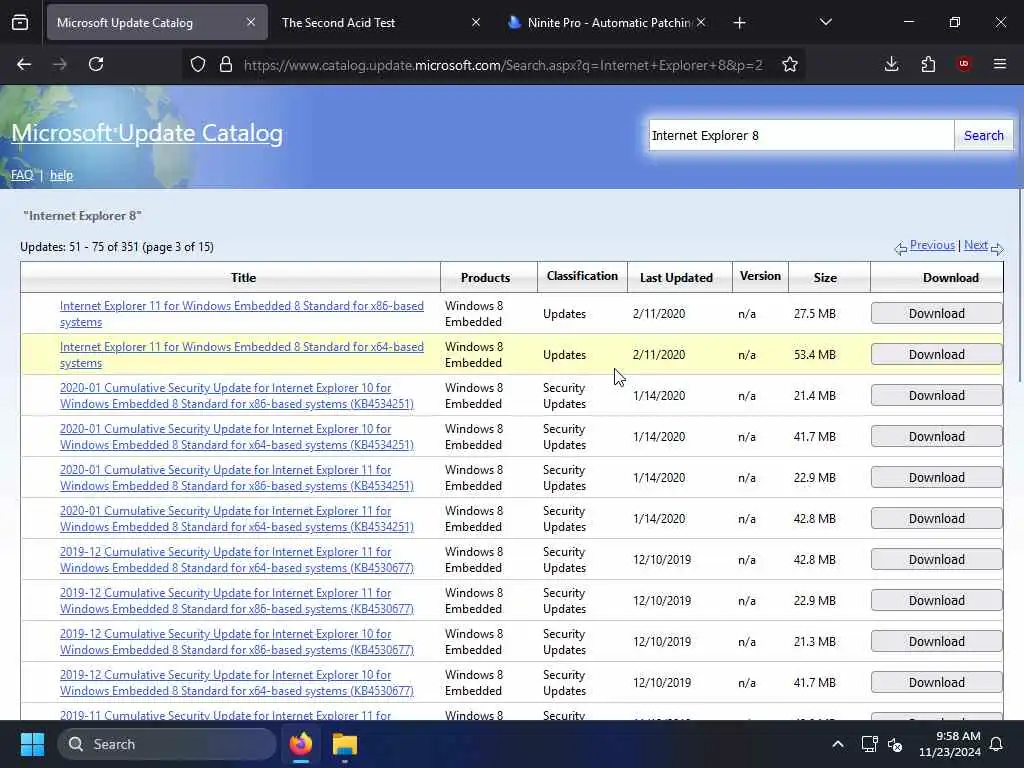Open the extensions puzzle icon
Viewport: 1024px width, 768px height.
tap(928, 64)
